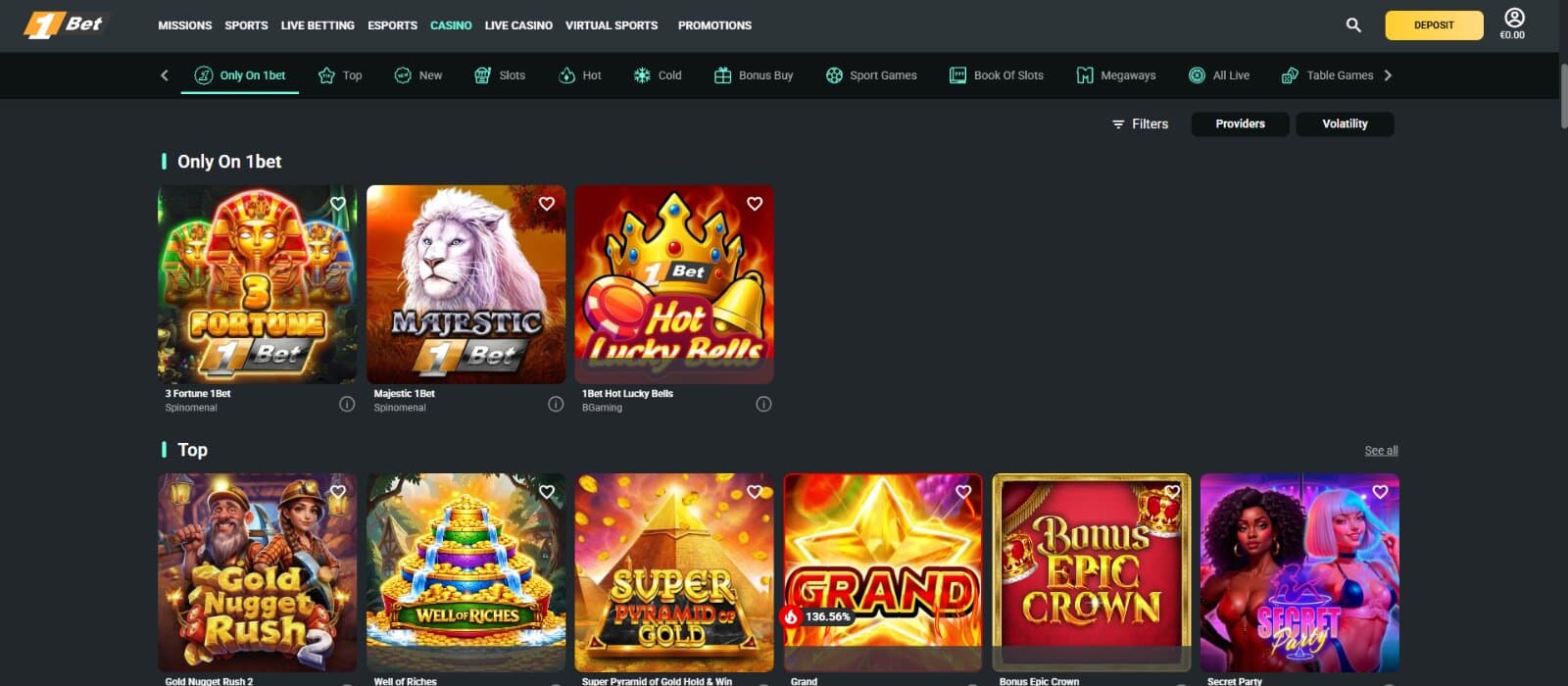Switch to the Book Of Slots tab
The image size is (1568, 686).
pos(997,75)
